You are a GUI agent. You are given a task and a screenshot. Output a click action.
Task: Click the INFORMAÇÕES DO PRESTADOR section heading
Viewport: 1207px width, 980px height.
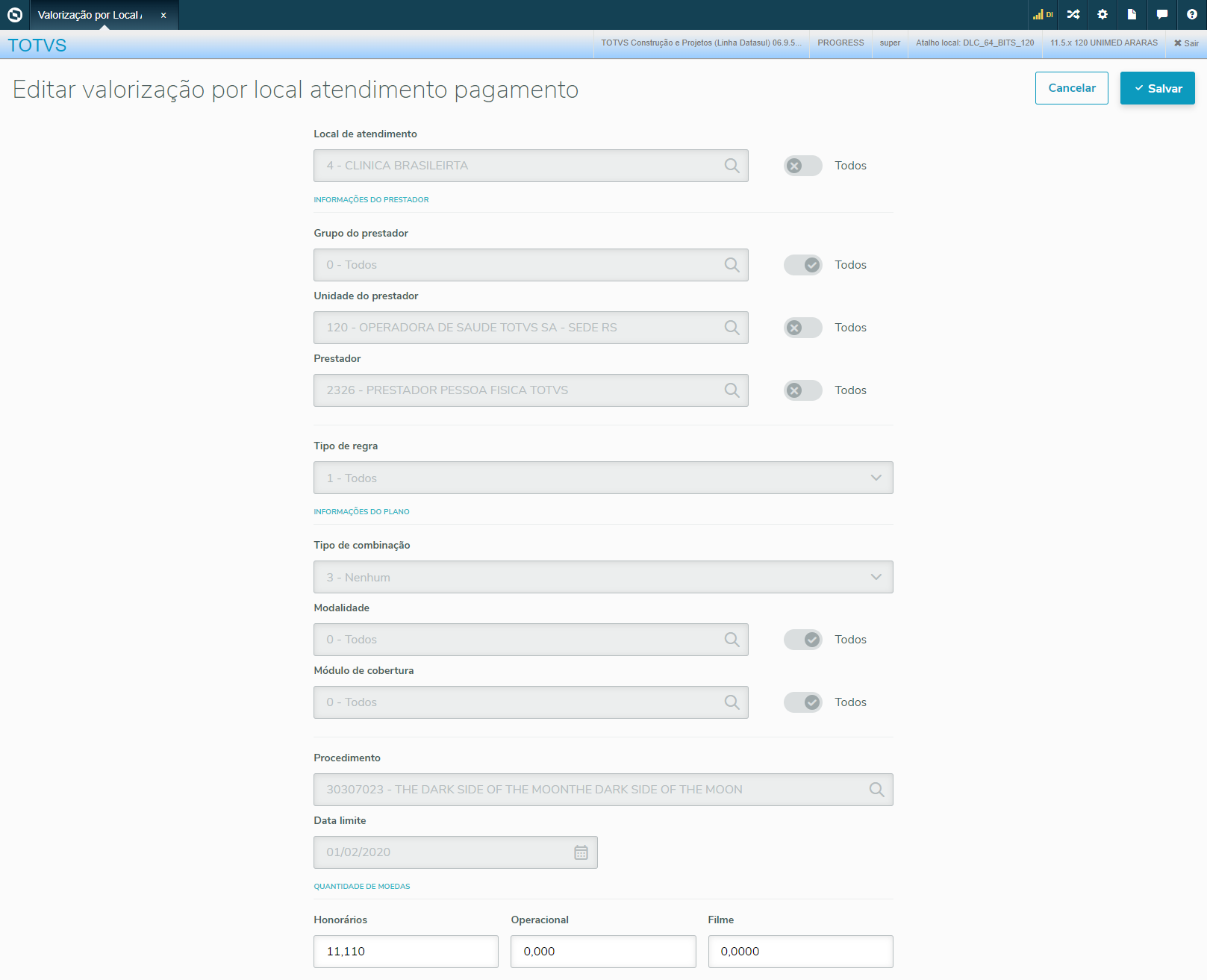371,200
